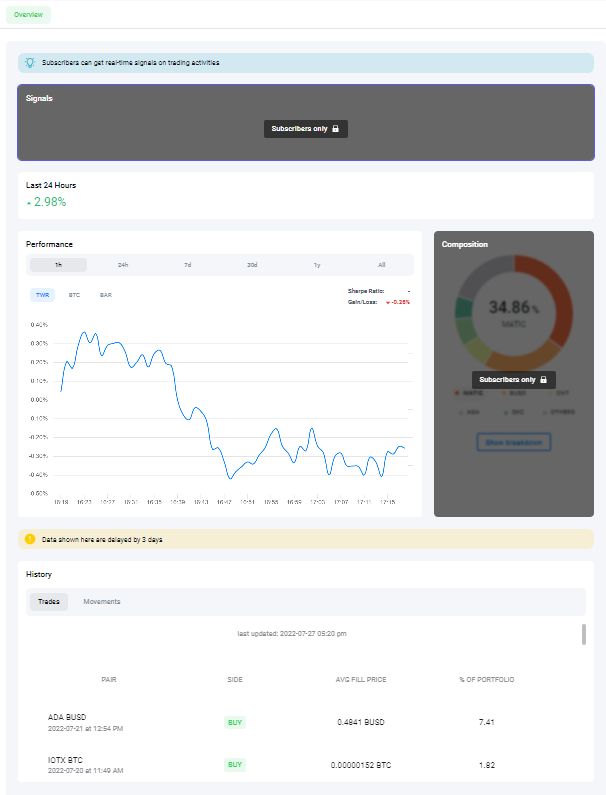The width and height of the screenshot is (606, 795).
Task: Switch to the Movements history tab
Action: point(102,602)
